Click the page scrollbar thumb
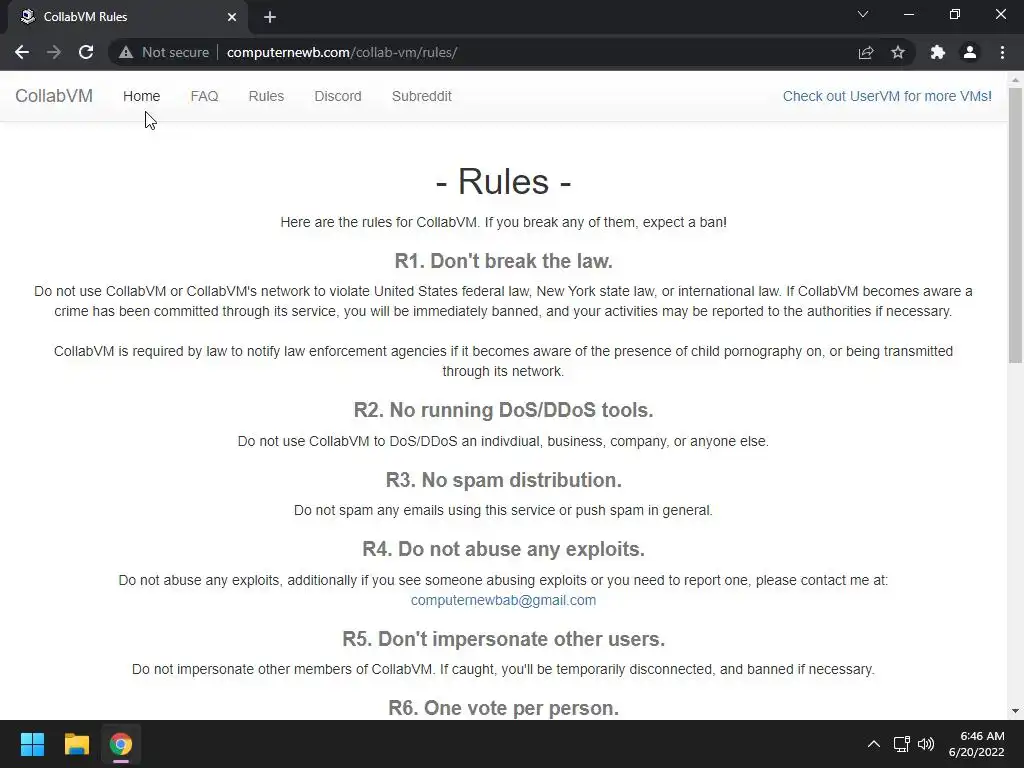This screenshot has height=768, width=1024. [x=1015, y=225]
